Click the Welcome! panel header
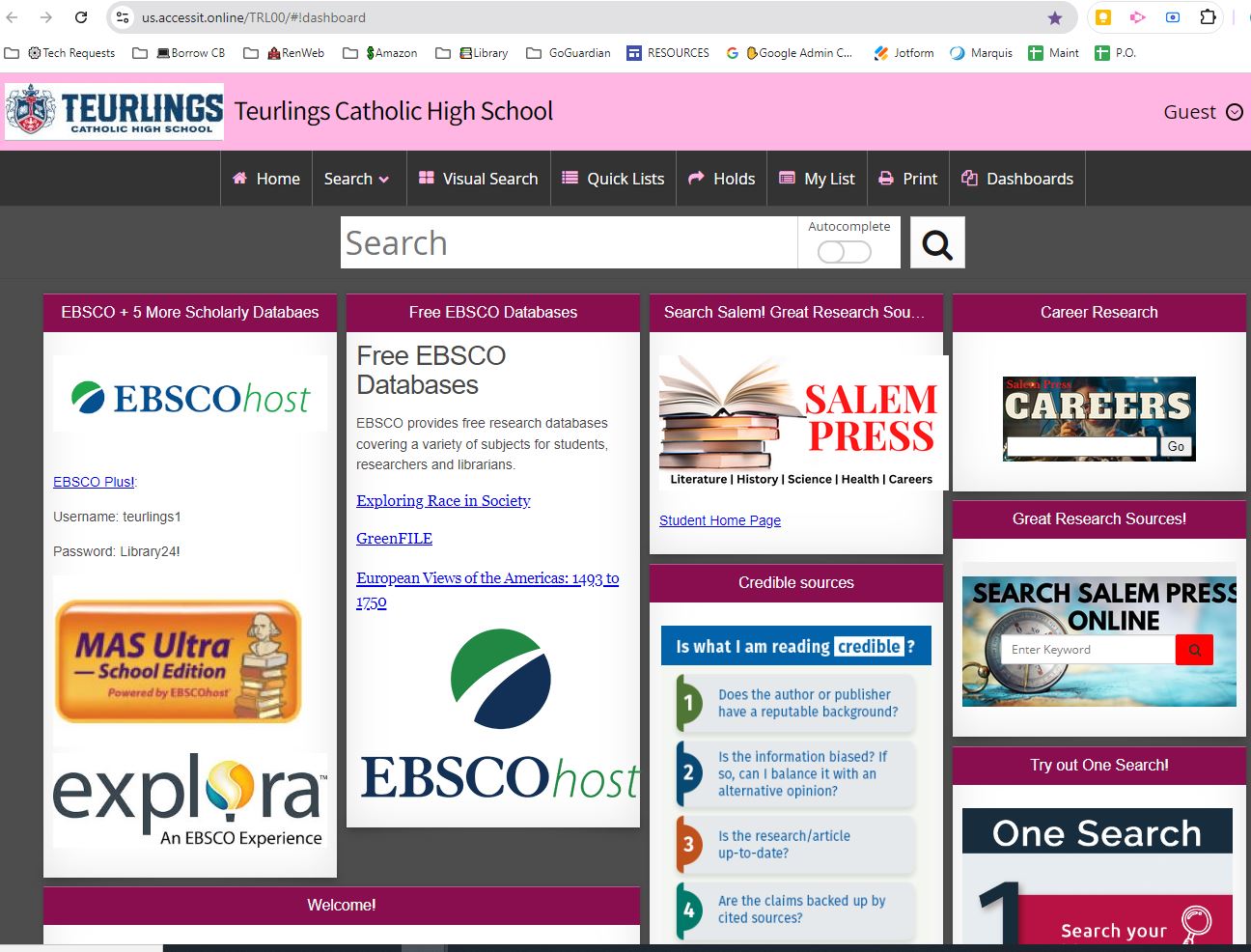Viewport: 1251px width, 952px height. tap(342, 906)
